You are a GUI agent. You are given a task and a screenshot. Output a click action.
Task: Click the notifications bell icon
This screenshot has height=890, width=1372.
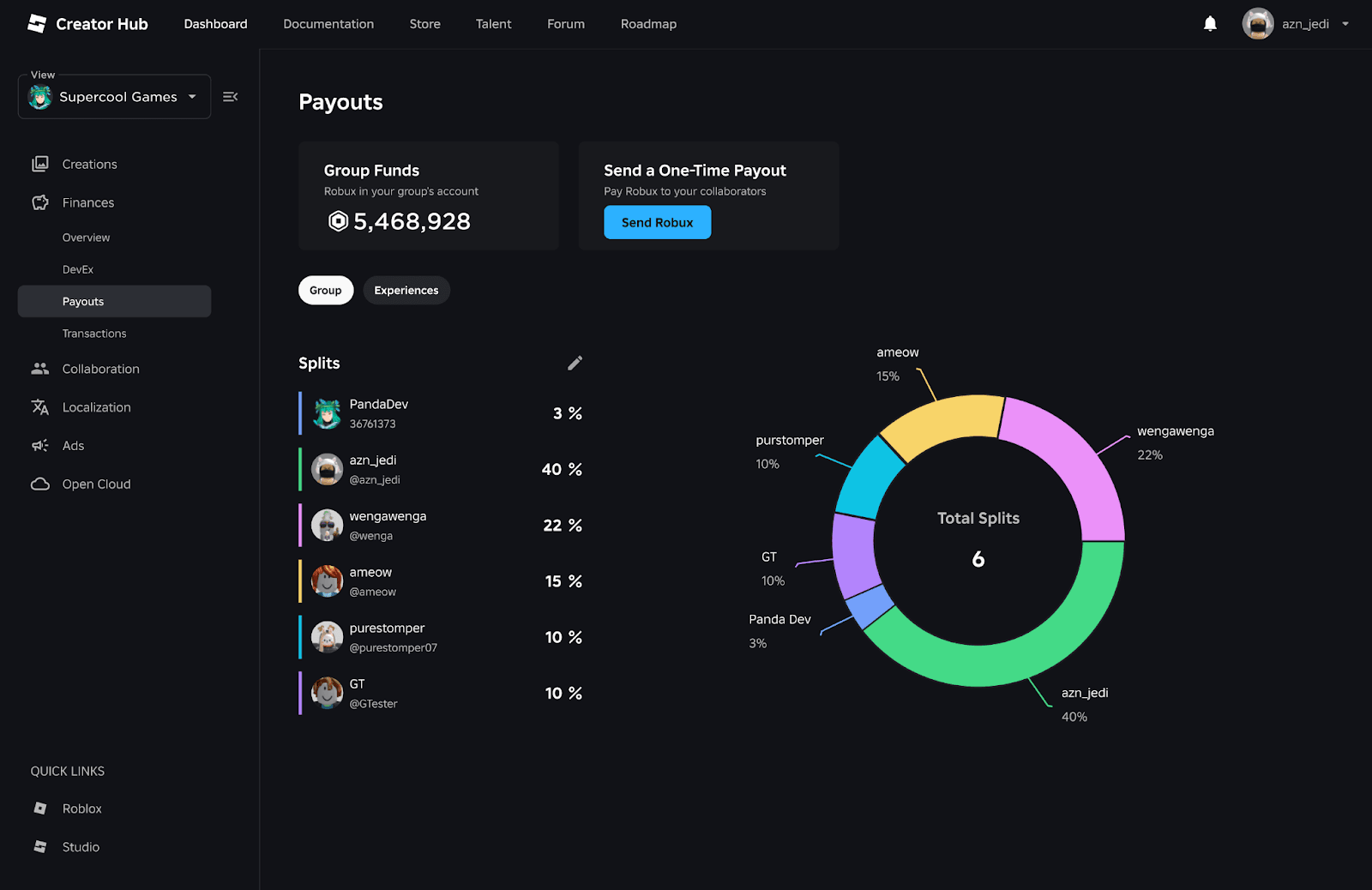pos(1210,24)
